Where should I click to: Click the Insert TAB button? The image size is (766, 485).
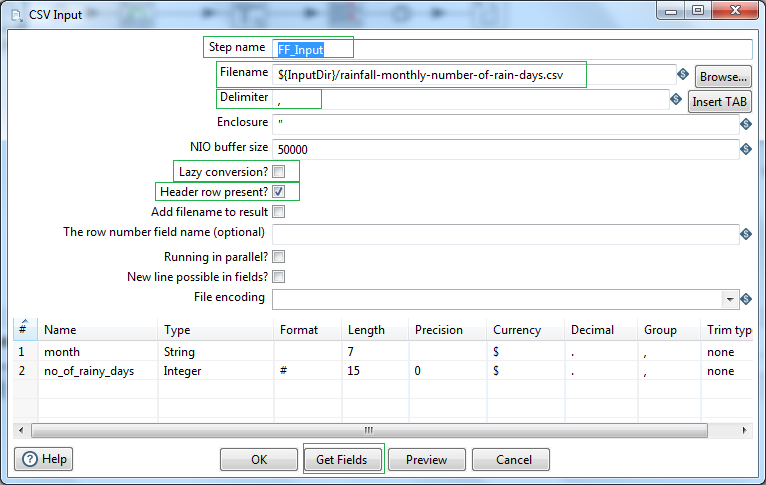point(719,102)
